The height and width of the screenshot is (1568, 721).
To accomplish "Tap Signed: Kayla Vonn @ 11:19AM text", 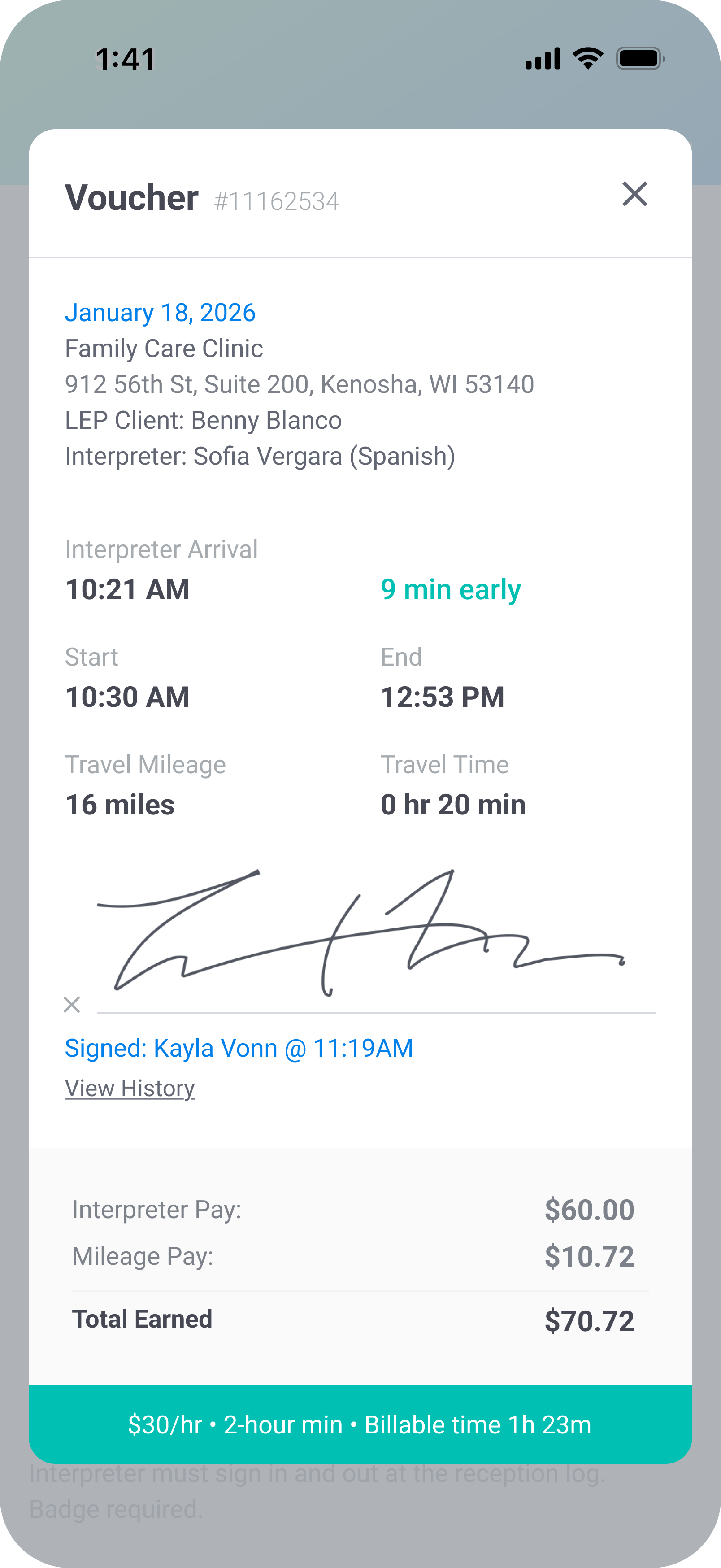I will 239,1048.
